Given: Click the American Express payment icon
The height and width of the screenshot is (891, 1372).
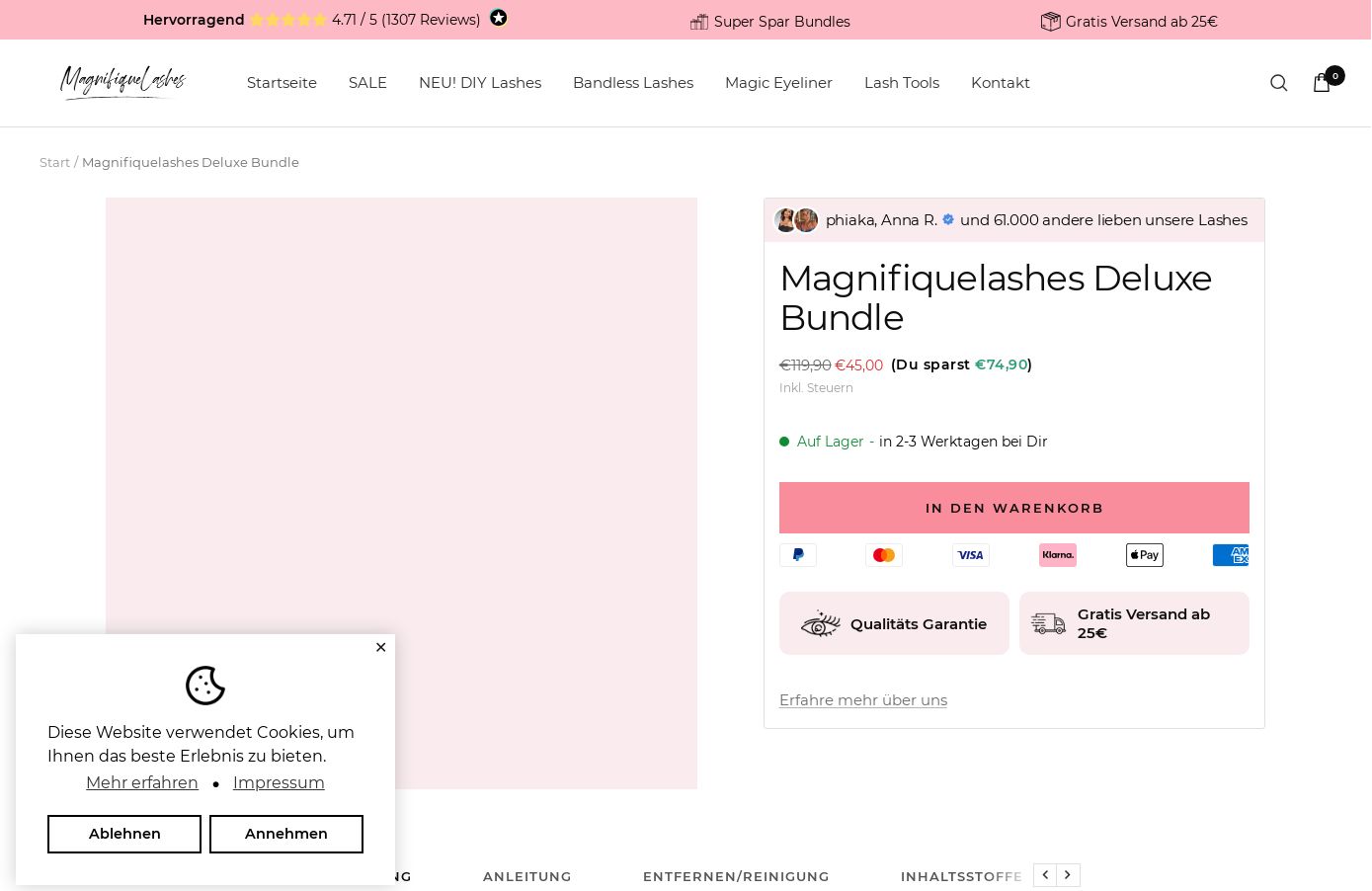Looking at the screenshot, I should click(1231, 555).
